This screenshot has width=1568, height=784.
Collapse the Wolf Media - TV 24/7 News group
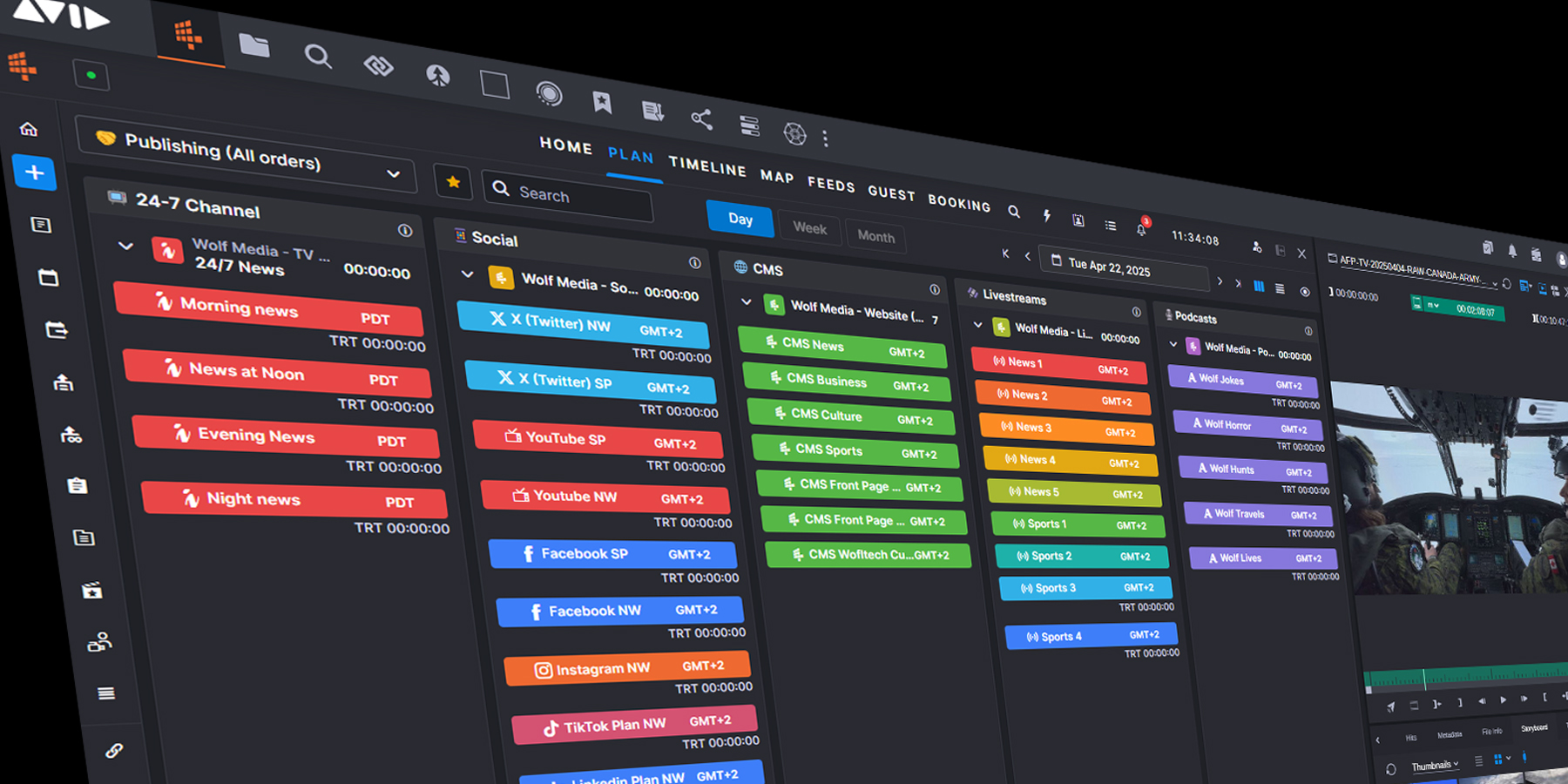tap(125, 246)
